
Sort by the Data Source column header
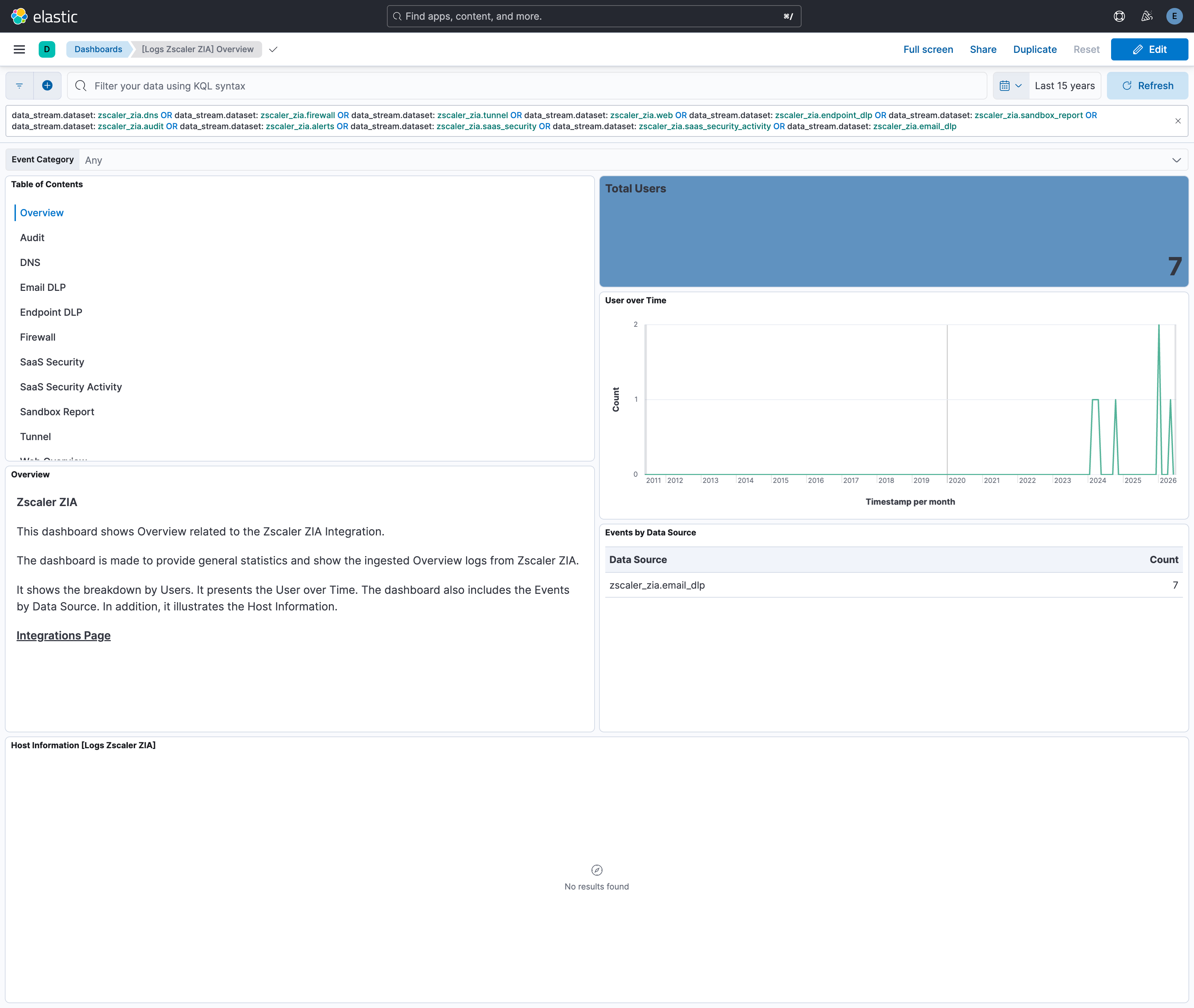(638, 559)
